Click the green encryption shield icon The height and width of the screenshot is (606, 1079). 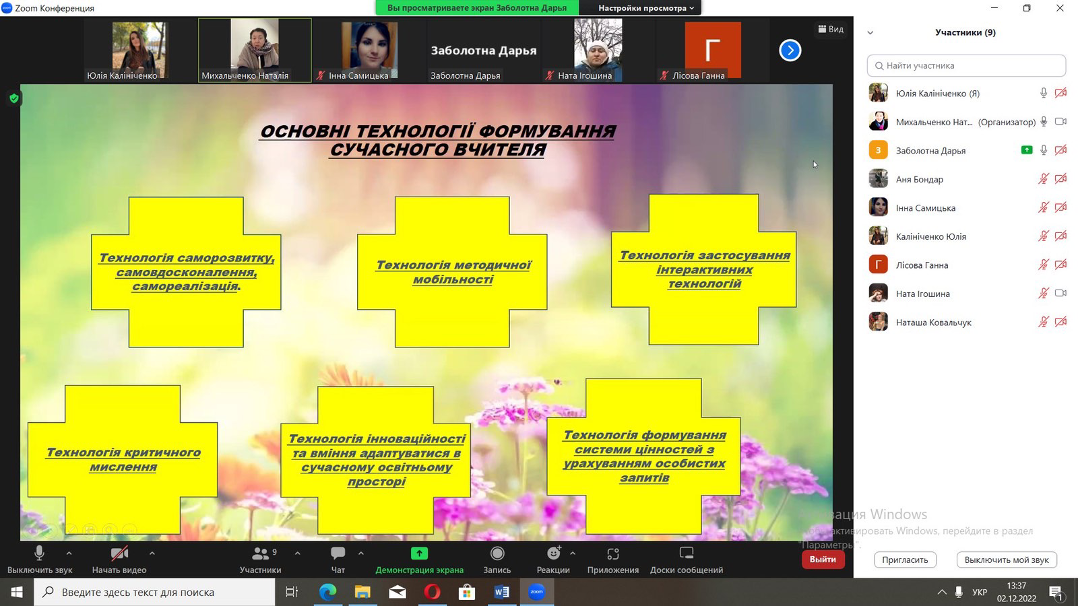[x=14, y=98]
